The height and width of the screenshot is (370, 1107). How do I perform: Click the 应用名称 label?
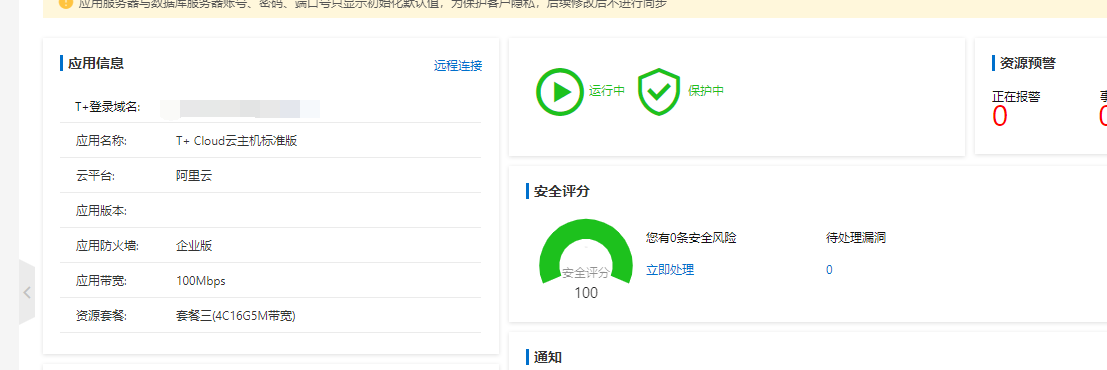pyautogui.click(x=101, y=141)
